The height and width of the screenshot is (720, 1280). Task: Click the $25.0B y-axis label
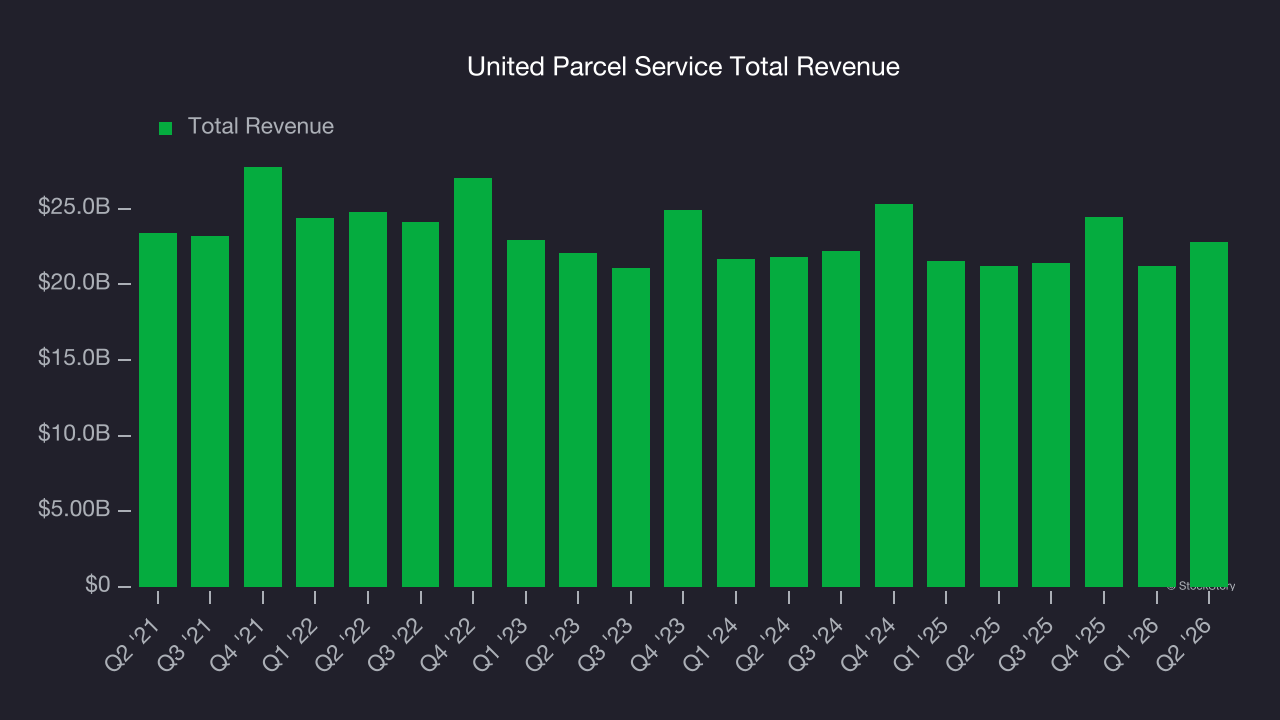[x=74, y=208]
